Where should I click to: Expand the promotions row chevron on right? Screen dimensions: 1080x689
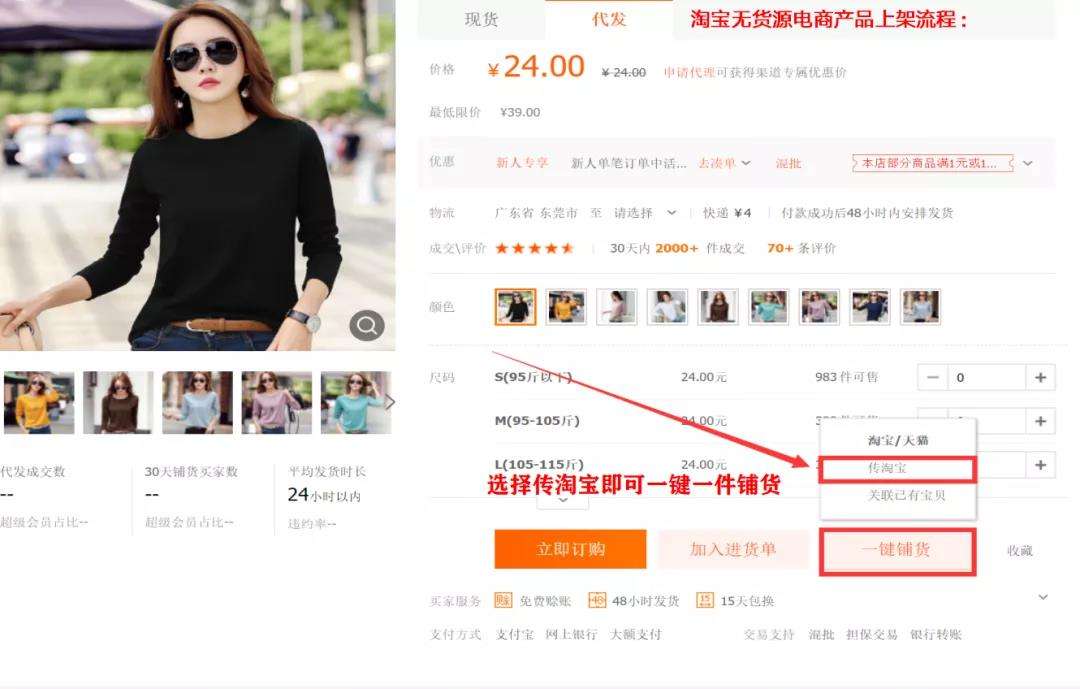pyautogui.click(x=1027, y=163)
